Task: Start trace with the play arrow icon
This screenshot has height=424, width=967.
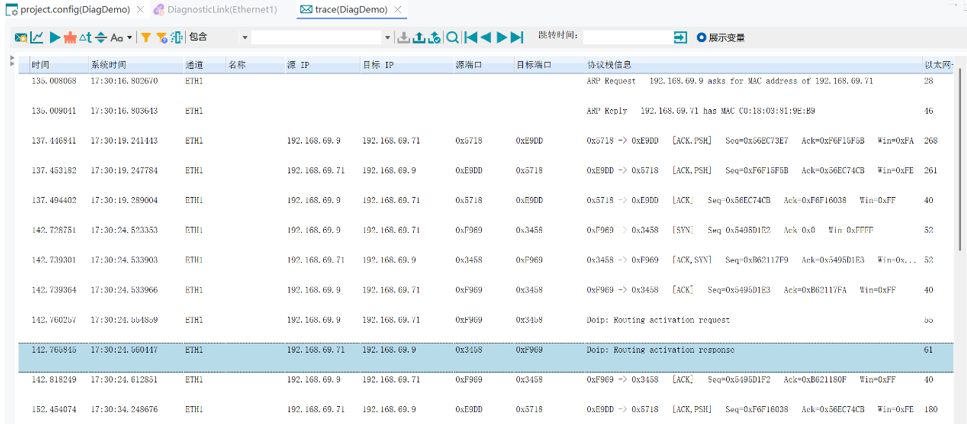Action: 55,38
